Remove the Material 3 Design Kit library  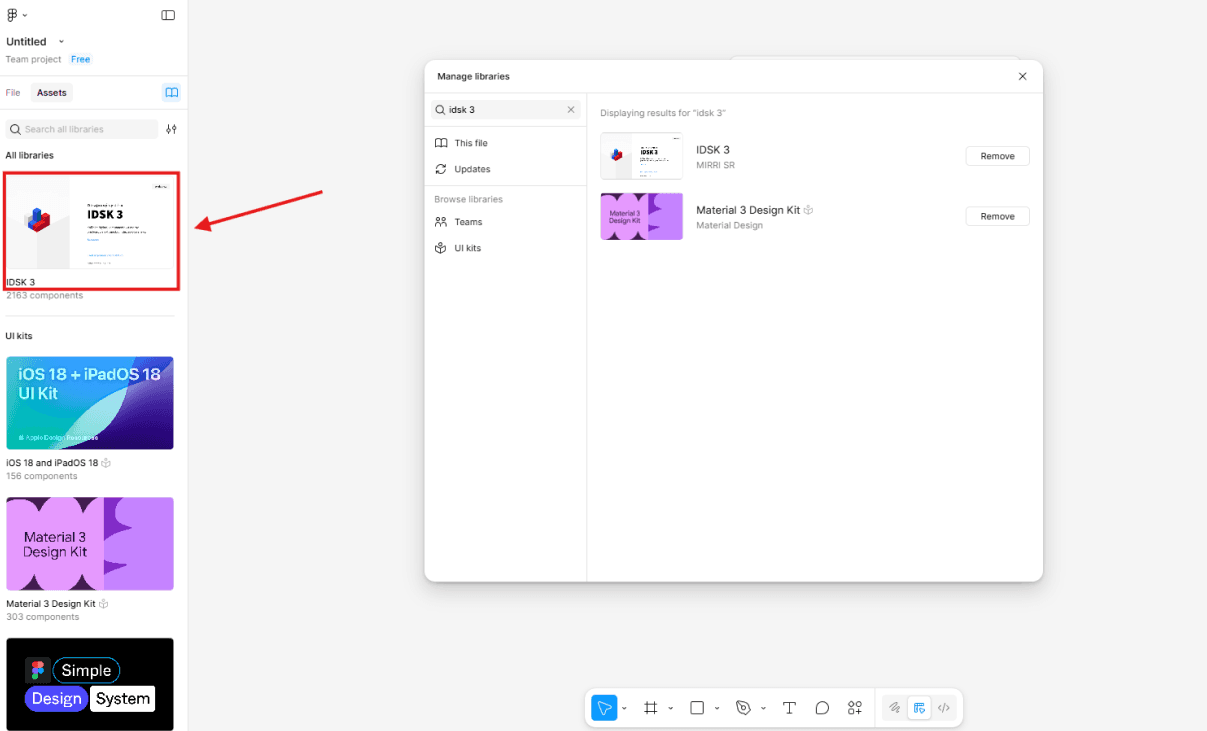click(997, 216)
